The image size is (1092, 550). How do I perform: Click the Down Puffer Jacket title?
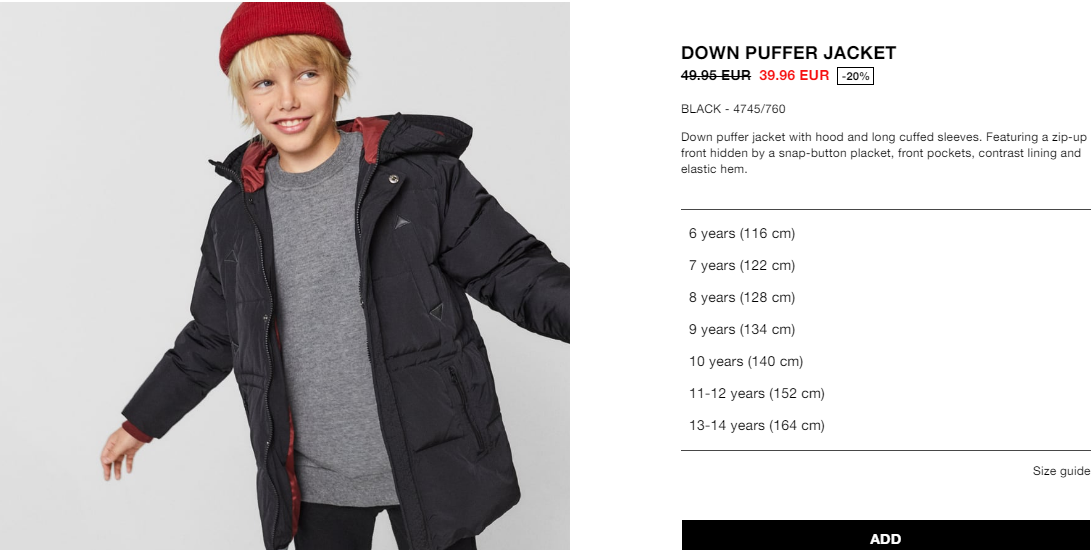point(788,53)
